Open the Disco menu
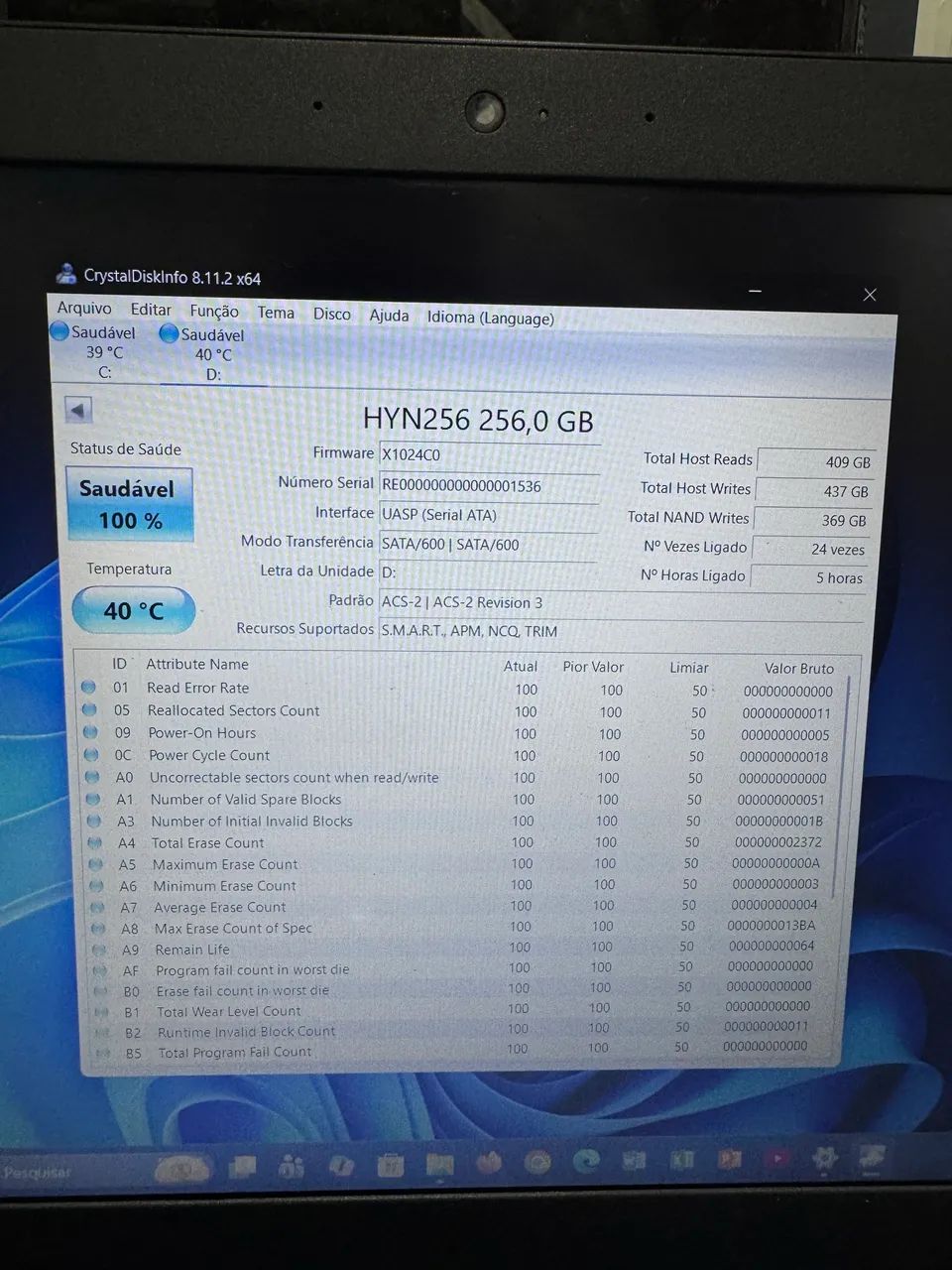The image size is (952, 1270). tap(332, 314)
